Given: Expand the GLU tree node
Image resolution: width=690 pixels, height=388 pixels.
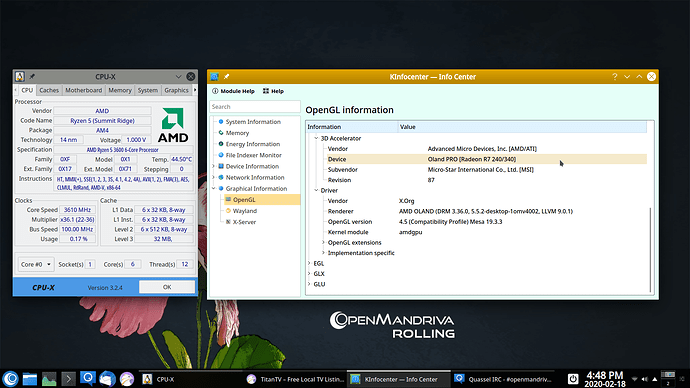Looking at the screenshot, I should click(x=309, y=284).
